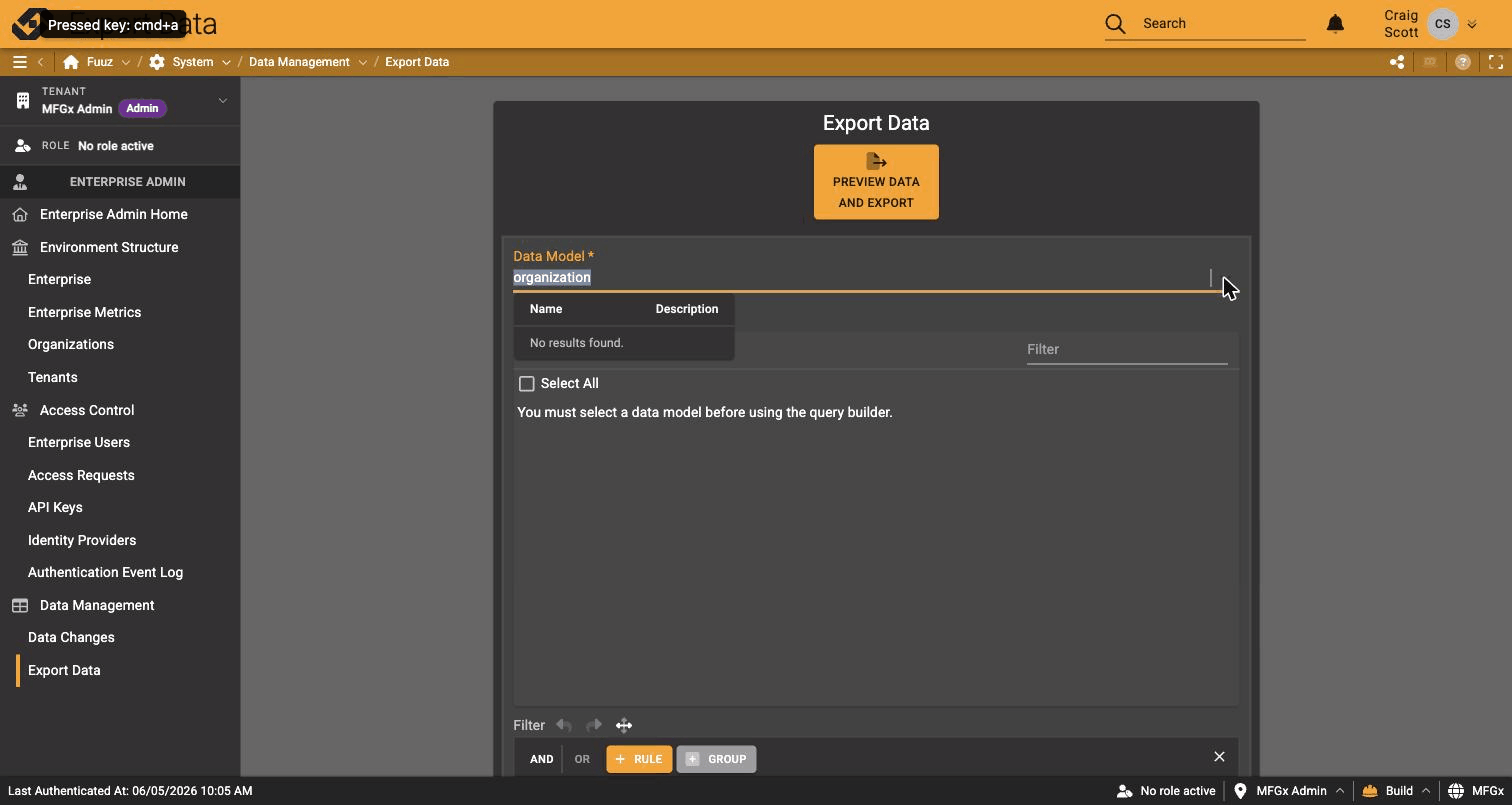Click the Description column header
The height and width of the screenshot is (805, 1512).
[x=687, y=309]
